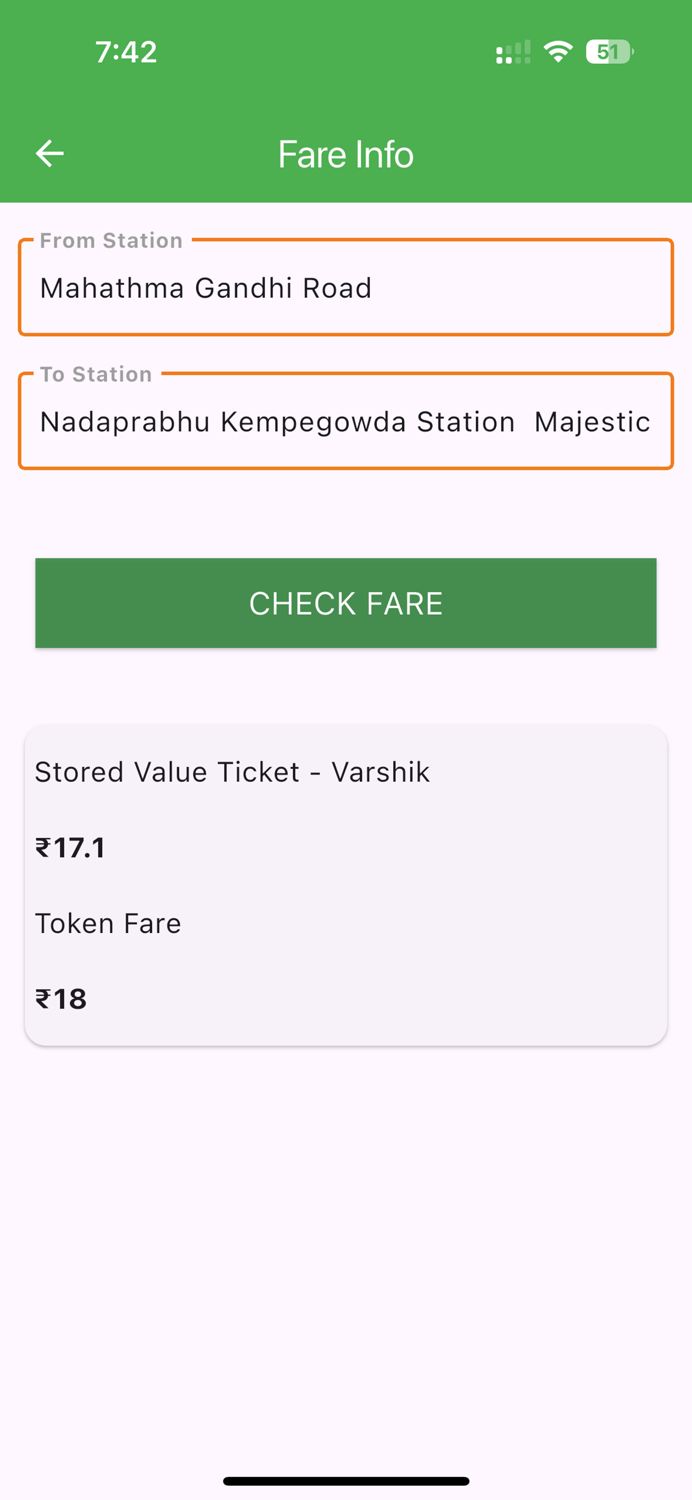Screen dimensions: 692x1500
Task: Tap the home indicator bar
Action: pos(346,1481)
